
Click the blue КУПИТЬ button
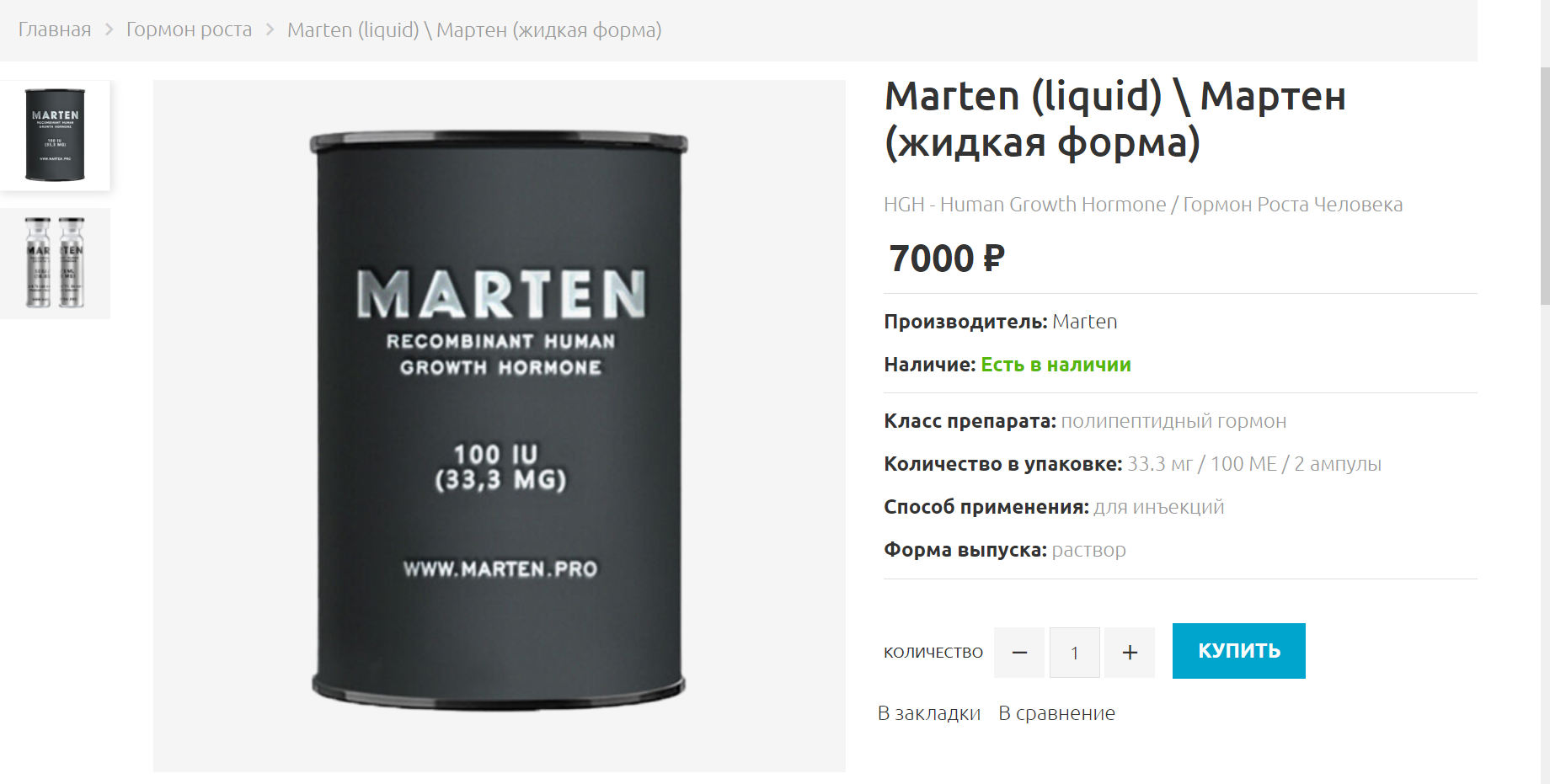pos(1239,651)
